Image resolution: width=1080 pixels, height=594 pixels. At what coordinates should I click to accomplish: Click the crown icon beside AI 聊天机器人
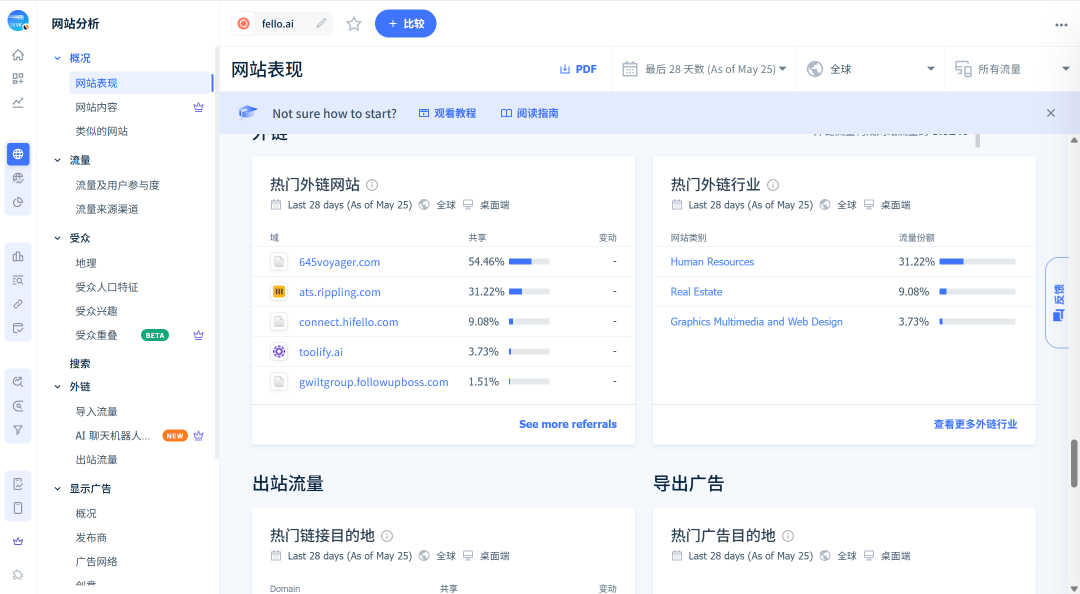pos(198,436)
